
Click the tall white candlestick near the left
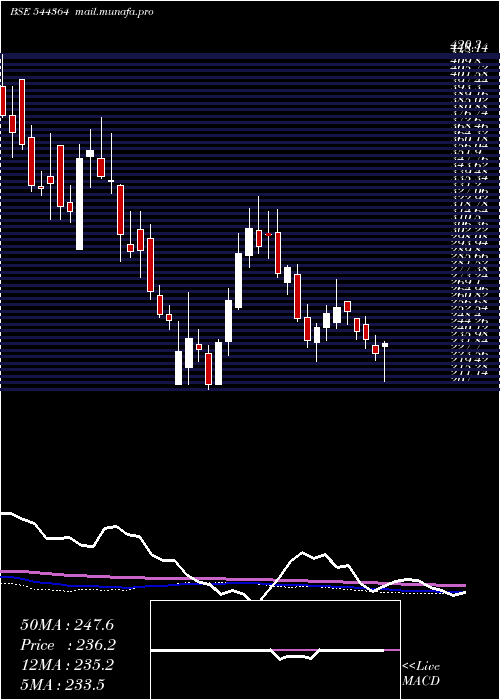coord(79,198)
